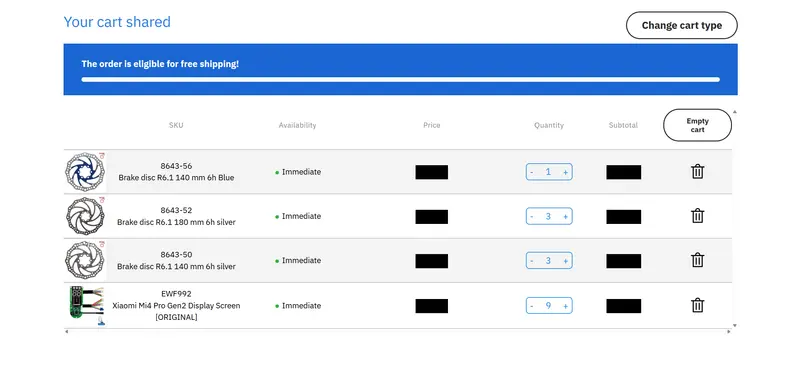Image resolution: width=800 pixels, height=367 pixels.
Task: Increase Xiaomi Mi4 Pro display quantity
Action: 565,306
